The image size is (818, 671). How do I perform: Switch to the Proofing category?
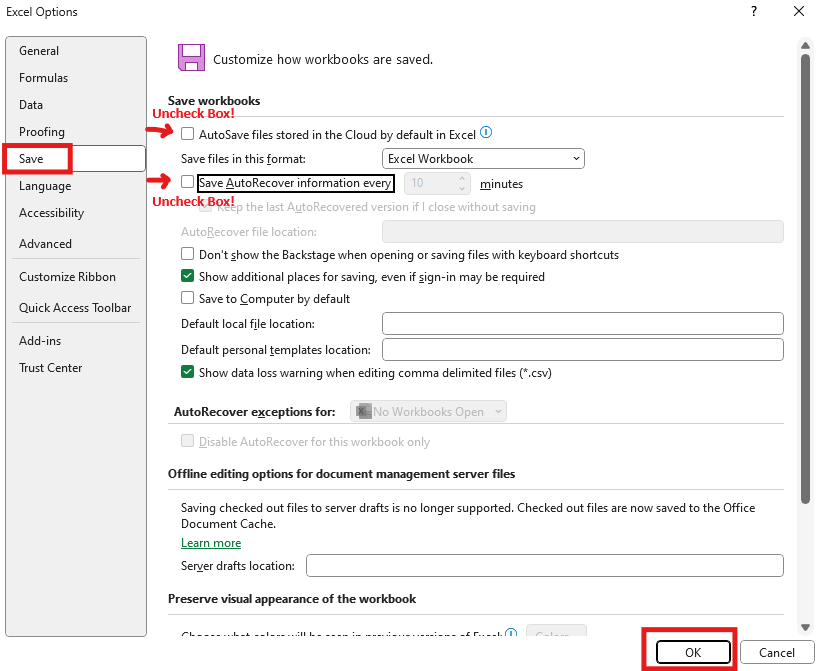(42, 131)
